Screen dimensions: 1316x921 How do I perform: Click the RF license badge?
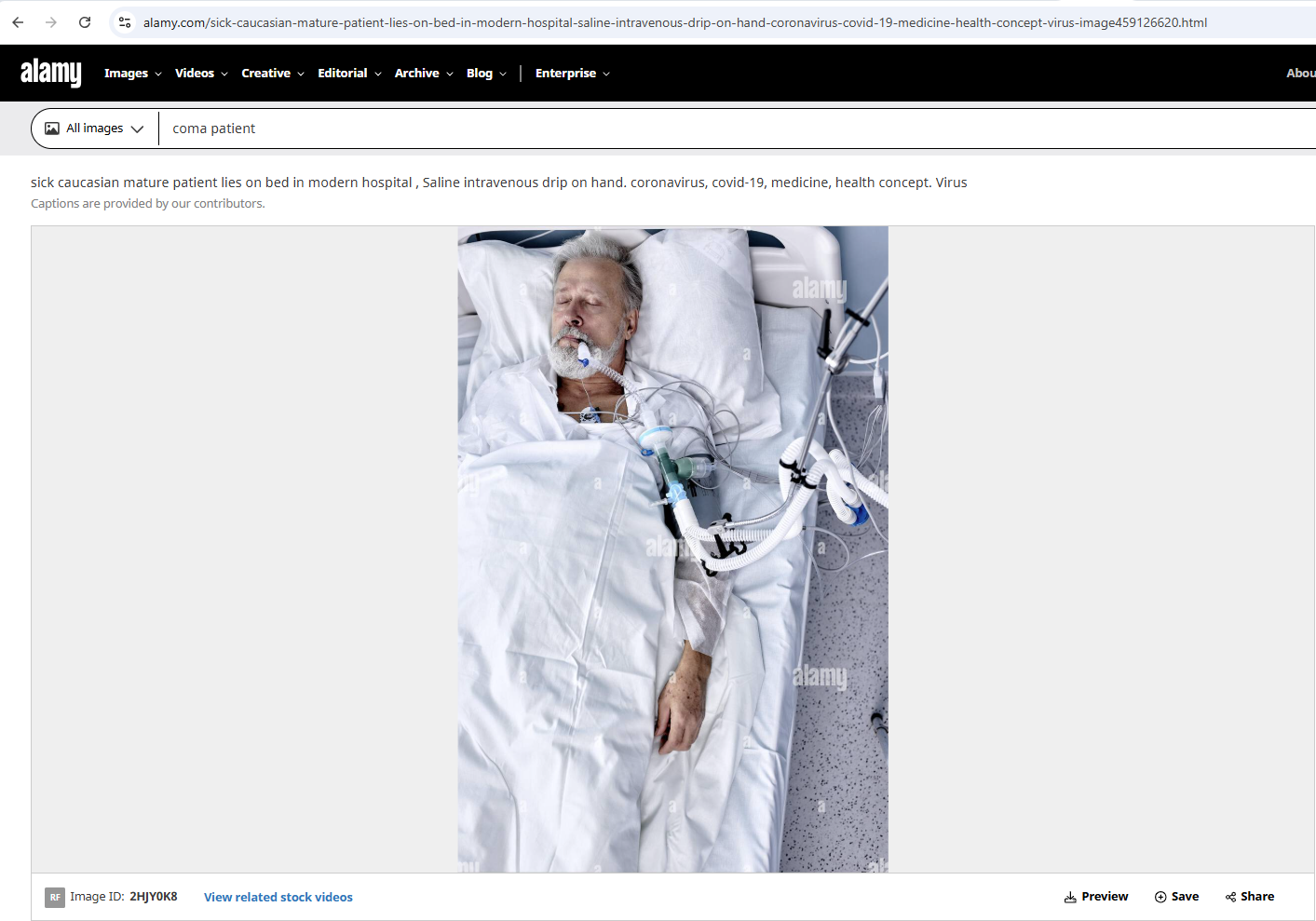click(55, 897)
